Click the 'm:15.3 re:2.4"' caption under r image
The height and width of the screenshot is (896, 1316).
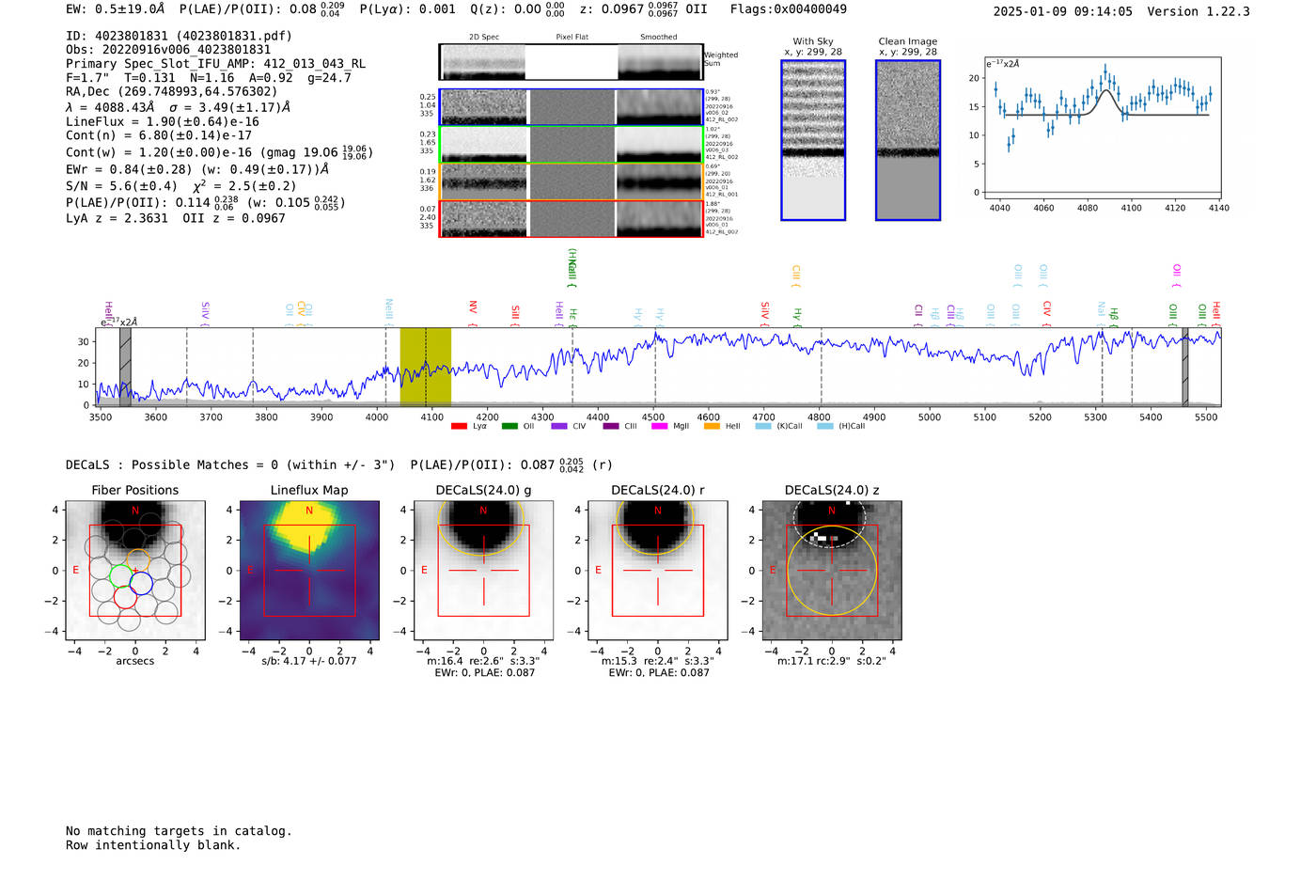(x=657, y=661)
